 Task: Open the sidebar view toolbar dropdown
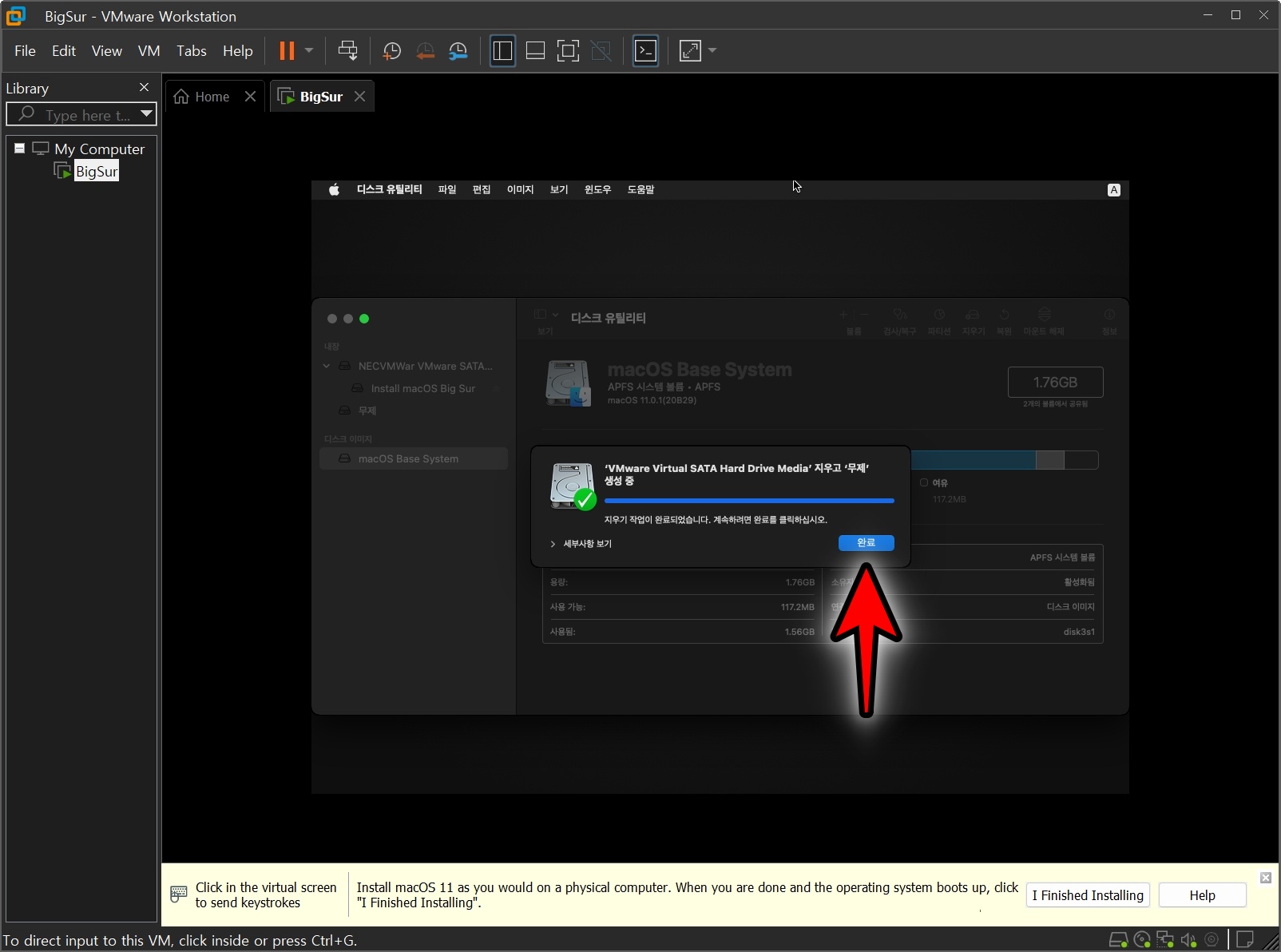[x=546, y=315]
